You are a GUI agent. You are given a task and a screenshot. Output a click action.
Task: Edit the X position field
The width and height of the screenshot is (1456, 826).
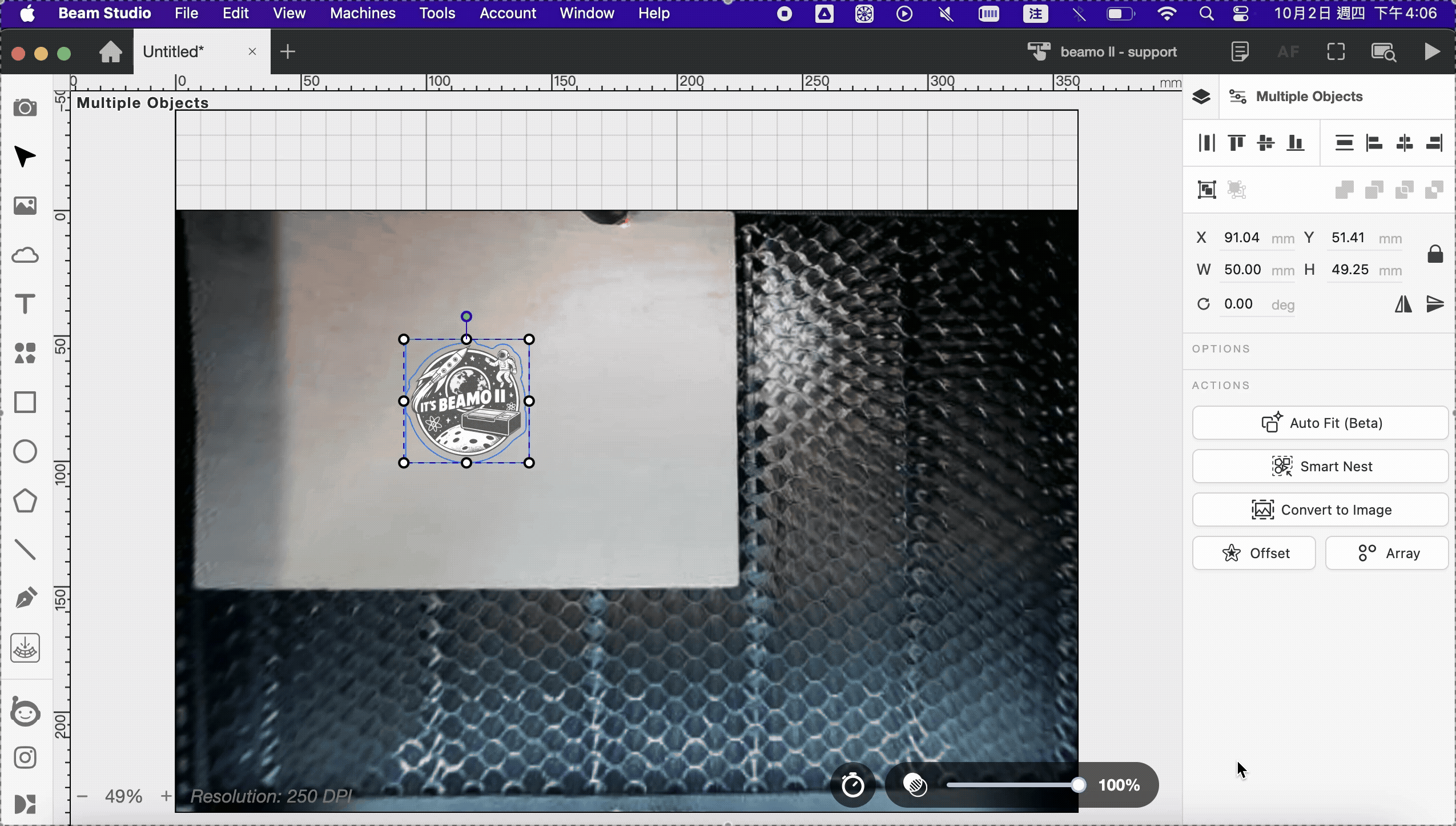click(x=1257, y=238)
